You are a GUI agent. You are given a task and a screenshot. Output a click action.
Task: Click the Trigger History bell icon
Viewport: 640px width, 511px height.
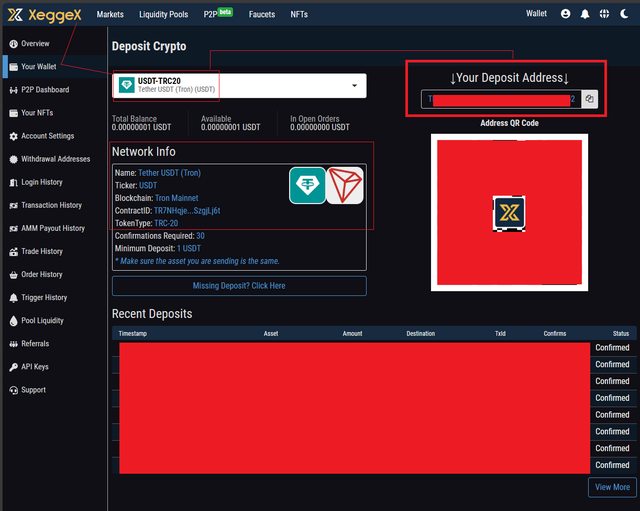(13, 298)
